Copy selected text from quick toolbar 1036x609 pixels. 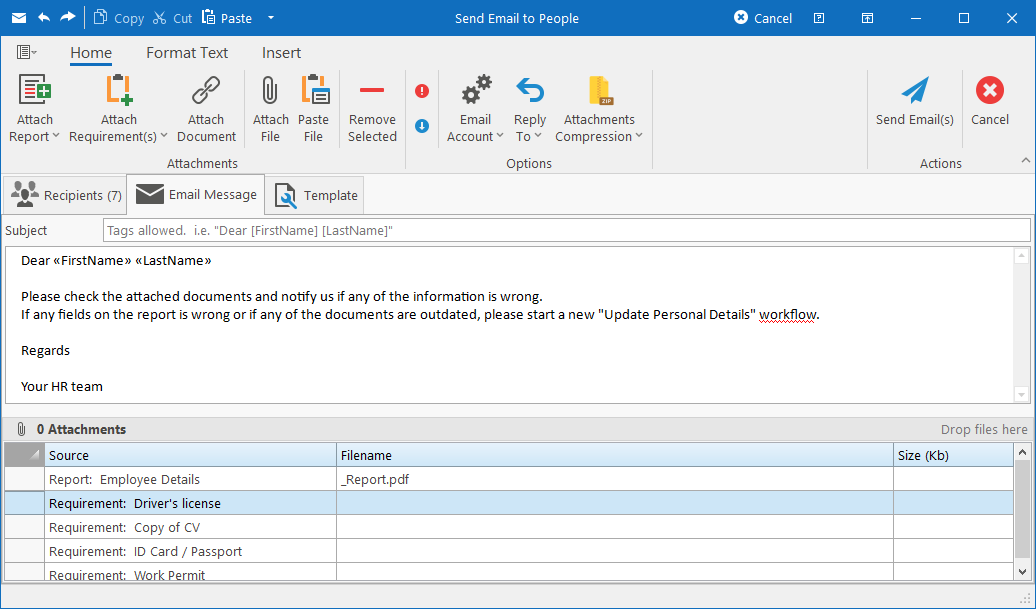point(119,18)
